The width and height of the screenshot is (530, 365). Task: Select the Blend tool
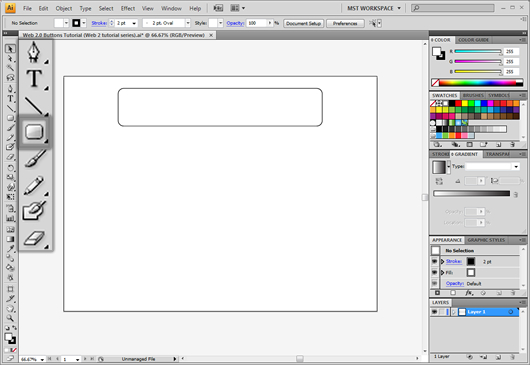pos(10,258)
